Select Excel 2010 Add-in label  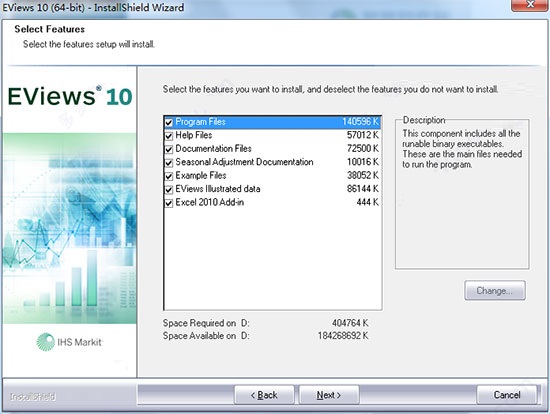point(209,202)
